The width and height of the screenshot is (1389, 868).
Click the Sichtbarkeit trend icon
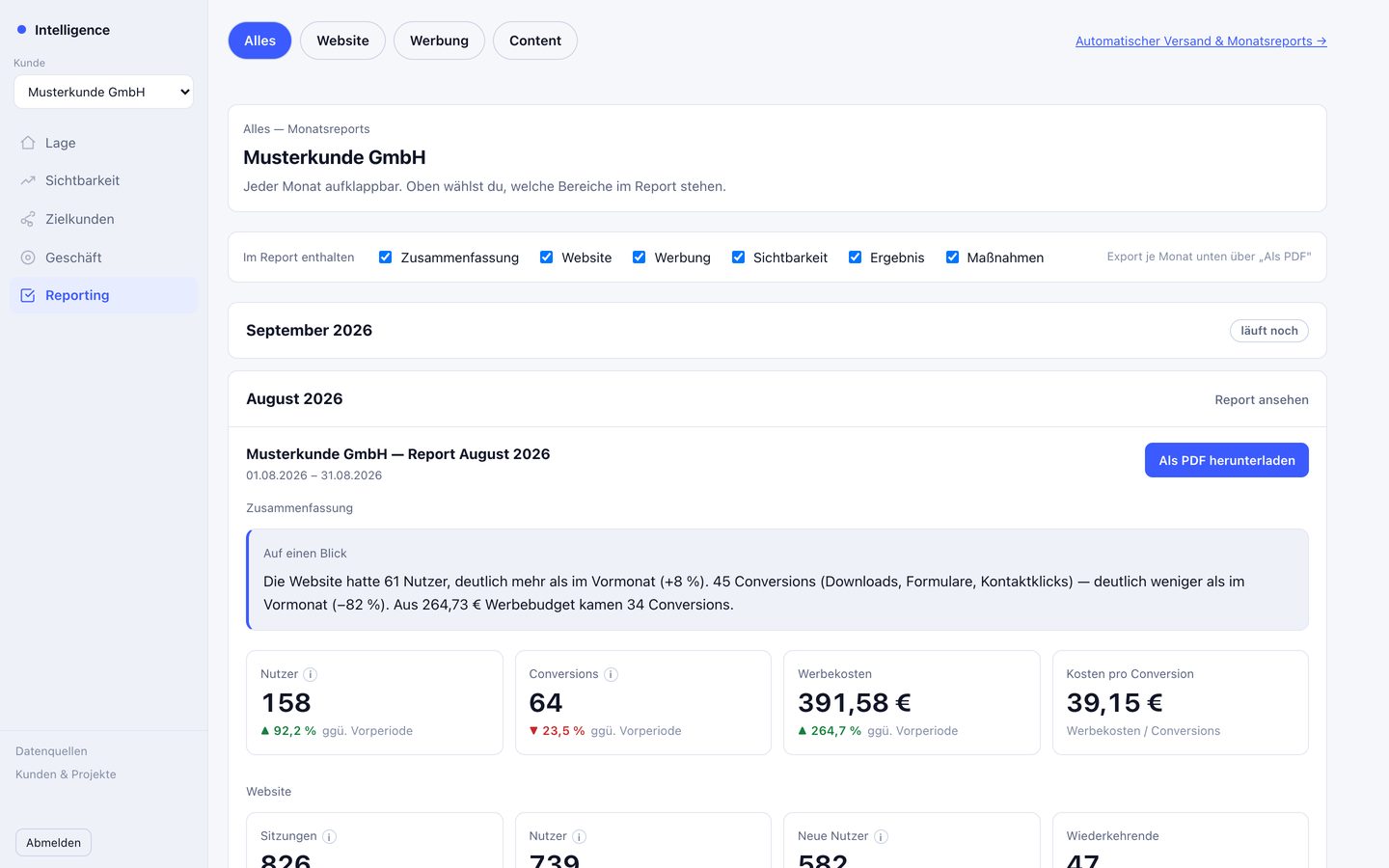28,180
